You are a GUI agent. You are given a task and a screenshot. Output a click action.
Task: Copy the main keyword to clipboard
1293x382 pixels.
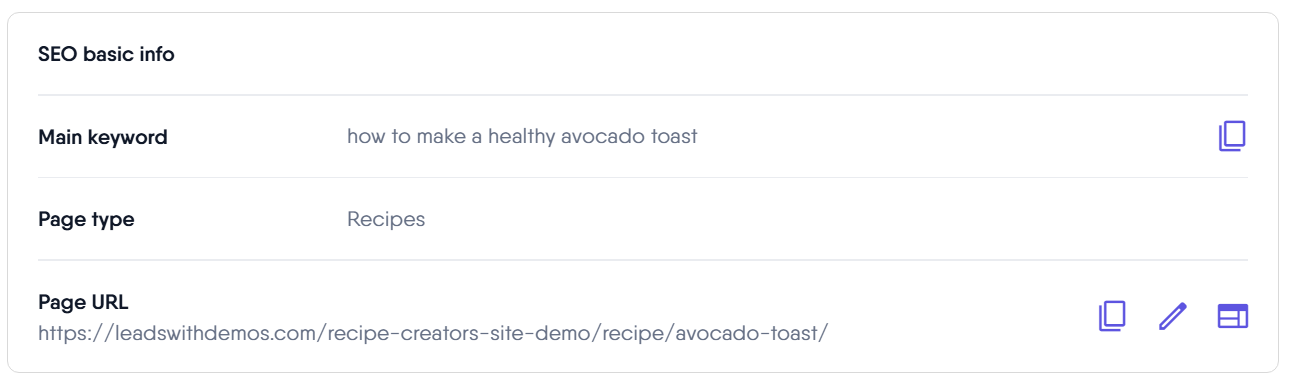coord(1232,136)
